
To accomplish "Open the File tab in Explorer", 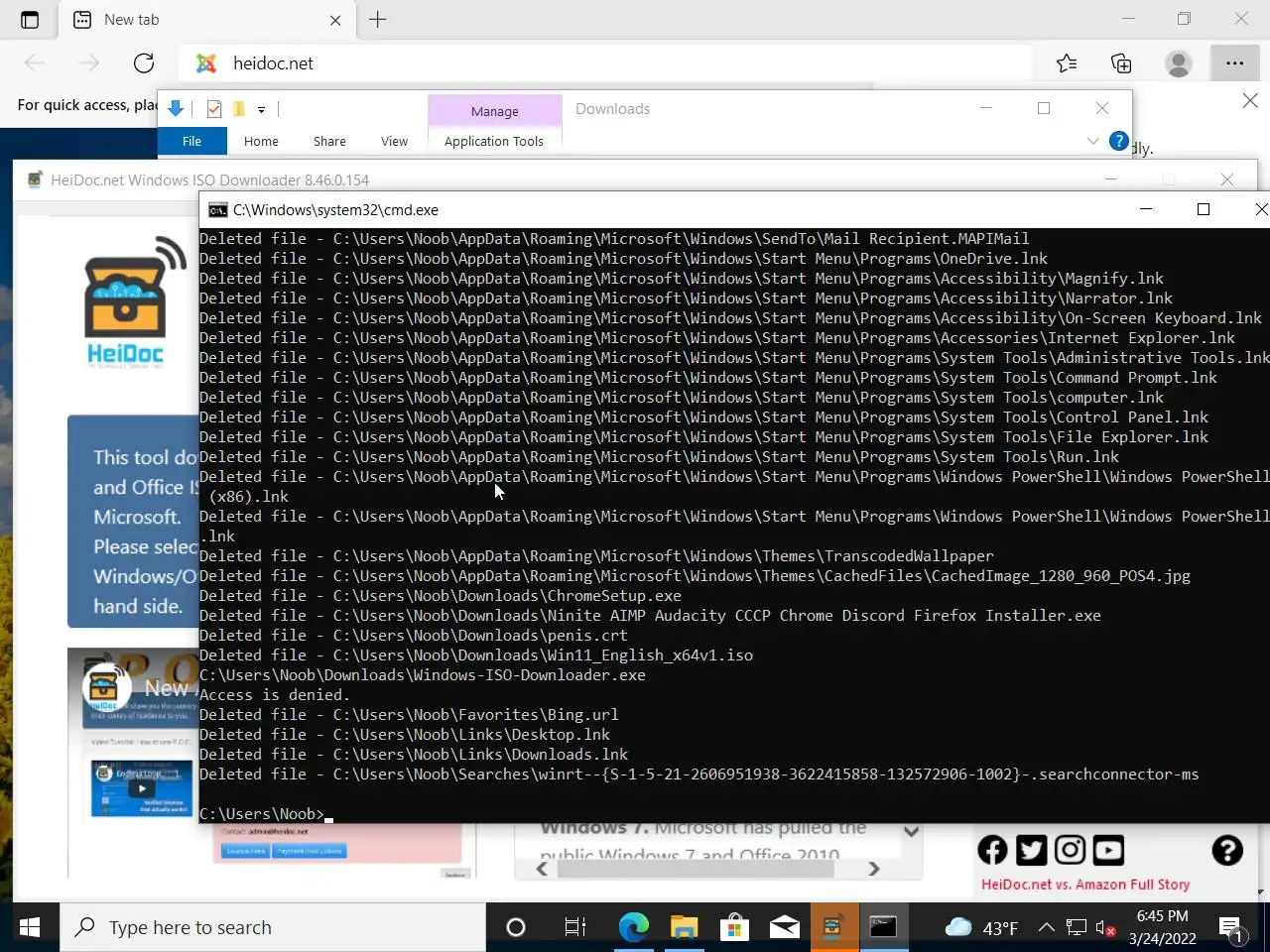I will tap(191, 141).
